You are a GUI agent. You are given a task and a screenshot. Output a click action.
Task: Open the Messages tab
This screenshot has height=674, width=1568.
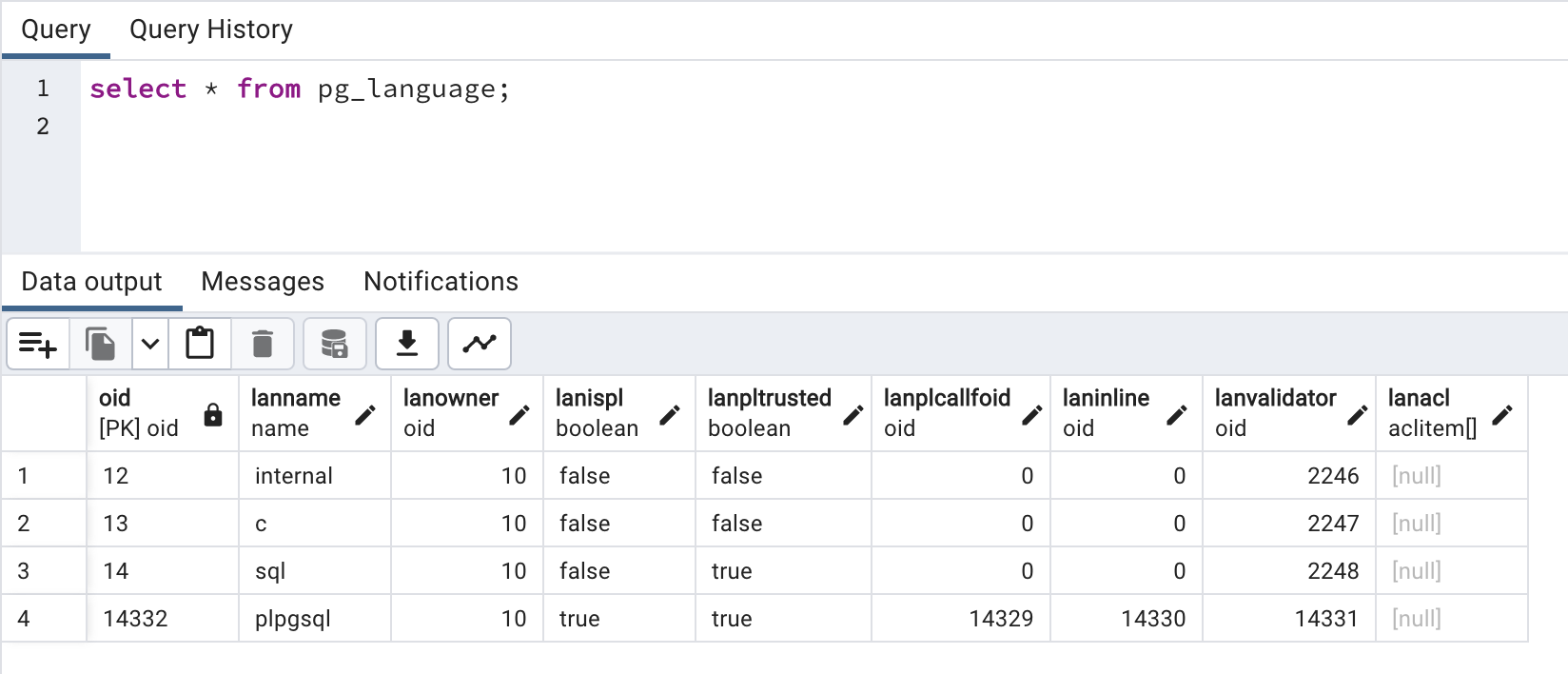pos(263,282)
